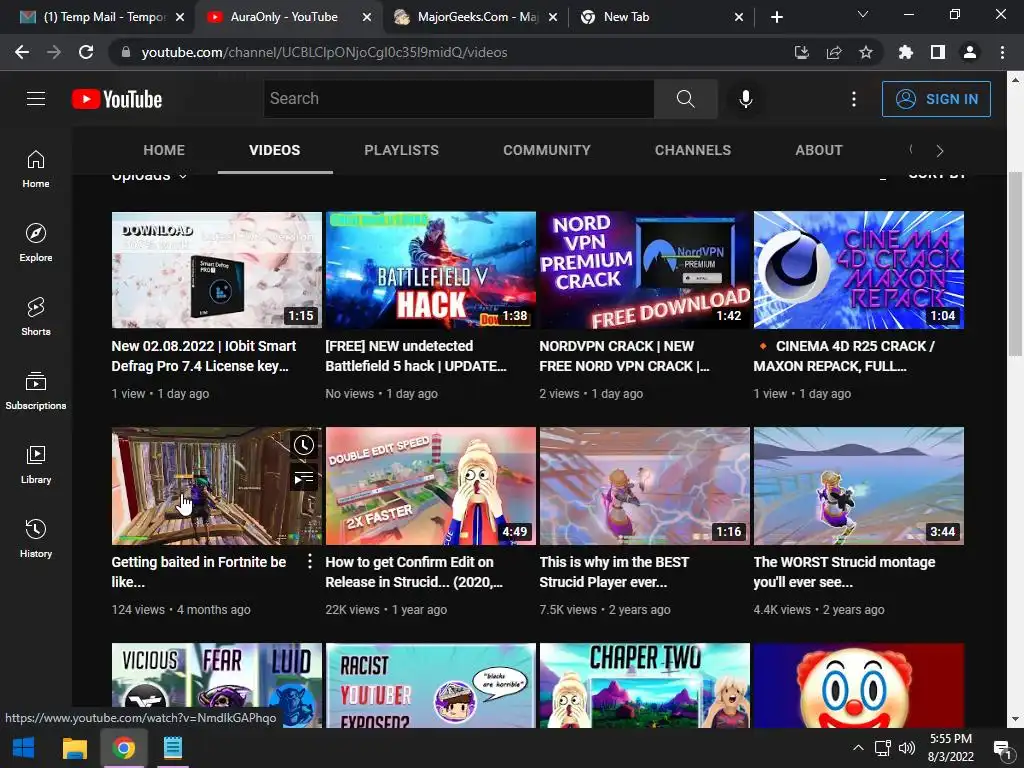Open Battlefield 5 hack video title
Viewport: 1024px width, 768px height.
[416, 356]
